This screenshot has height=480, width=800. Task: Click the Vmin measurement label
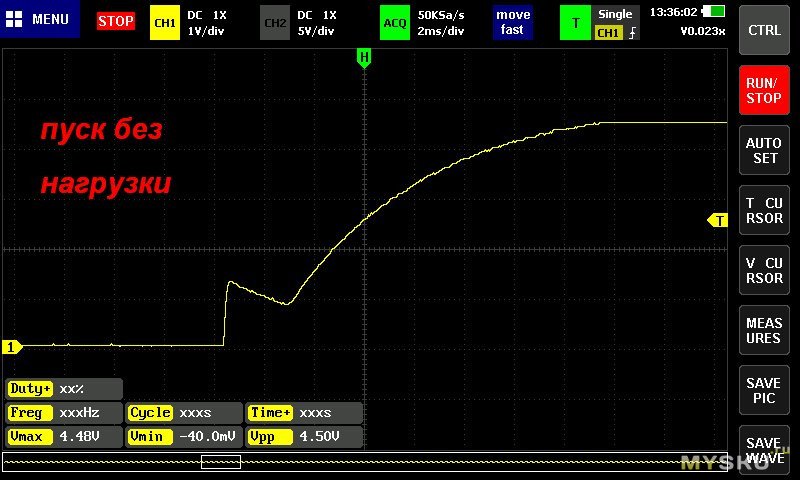click(x=150, y=437)
